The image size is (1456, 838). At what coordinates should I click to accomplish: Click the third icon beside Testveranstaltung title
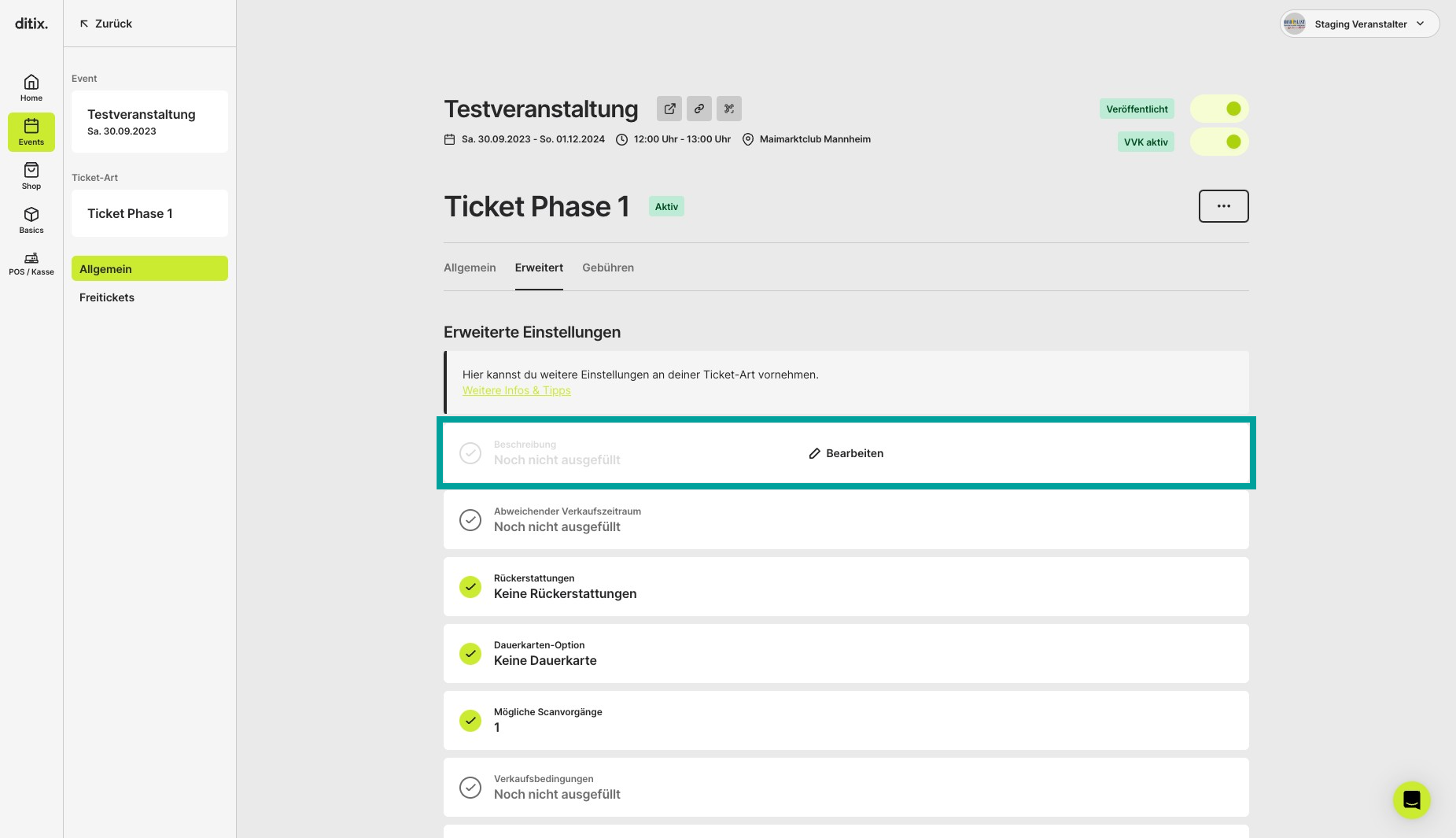pos(729,109)
